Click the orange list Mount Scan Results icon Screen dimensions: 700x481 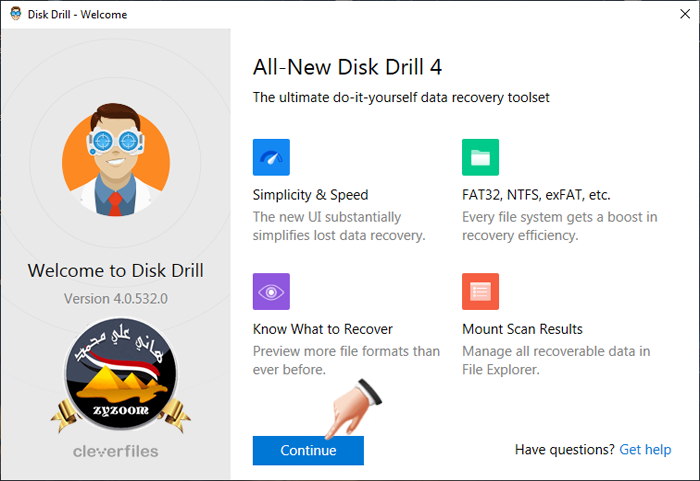tap(480, 292)
